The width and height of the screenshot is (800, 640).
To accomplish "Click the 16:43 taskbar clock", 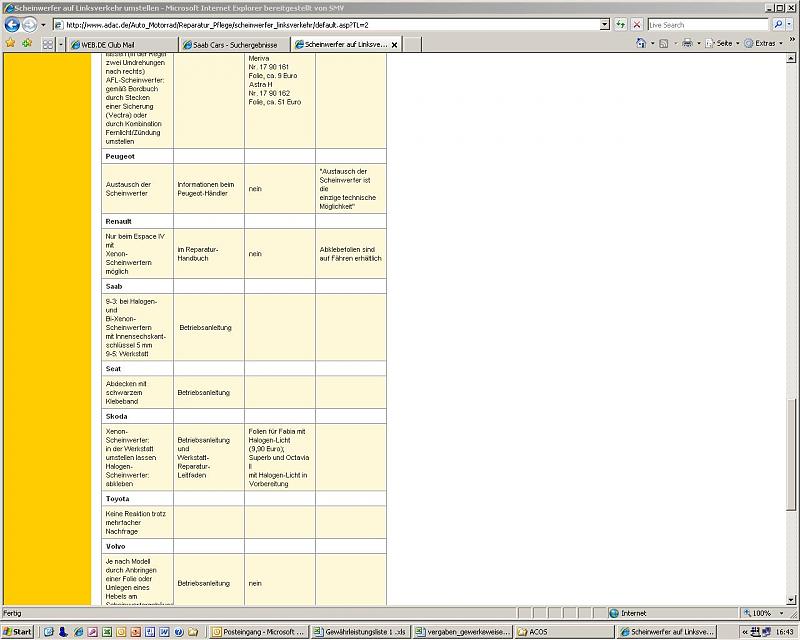I will pos(784,632).
